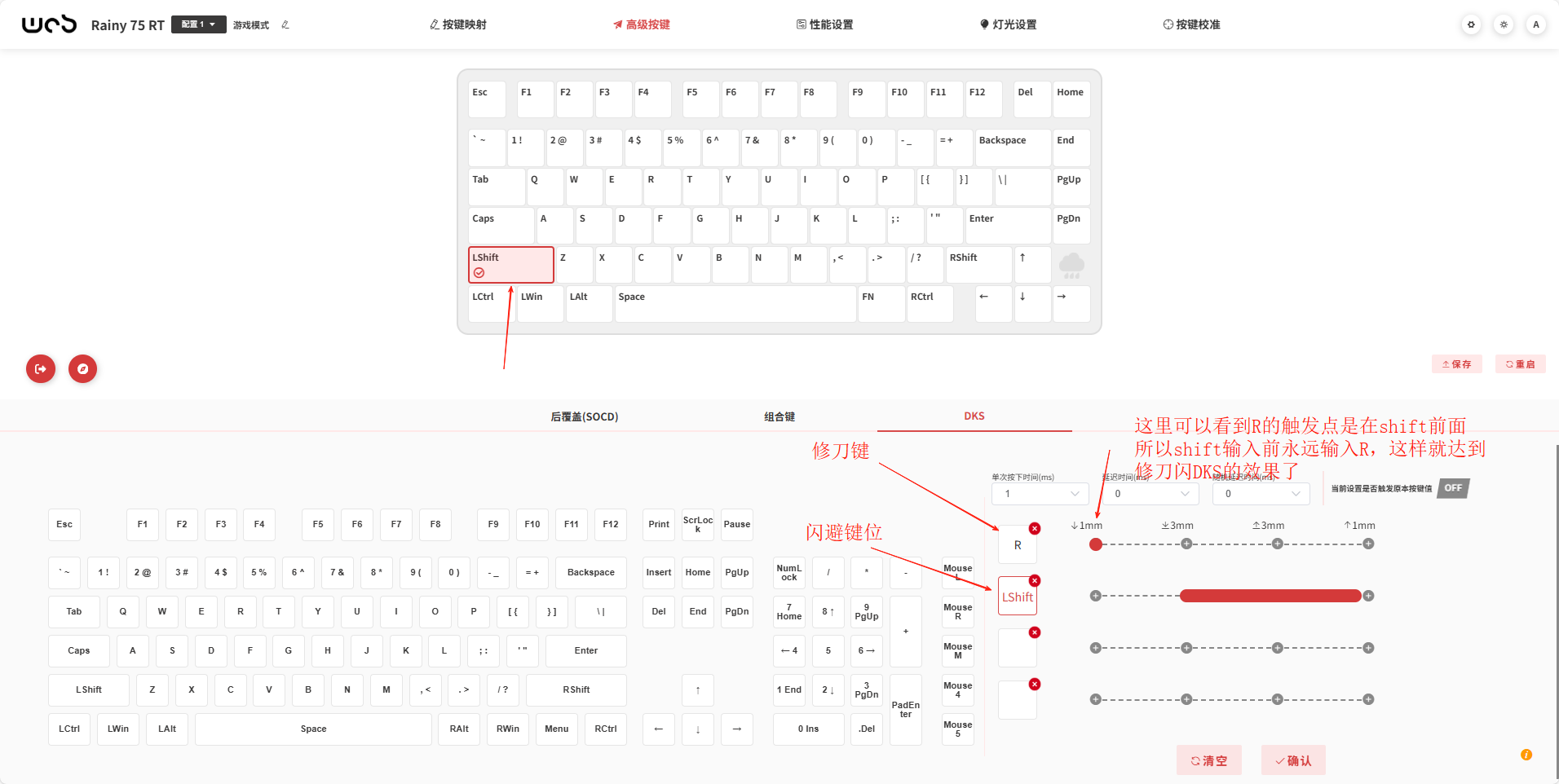Click the X on the third empty DKS slot
Screen dimensions: 1559x784
point(1035,632)
